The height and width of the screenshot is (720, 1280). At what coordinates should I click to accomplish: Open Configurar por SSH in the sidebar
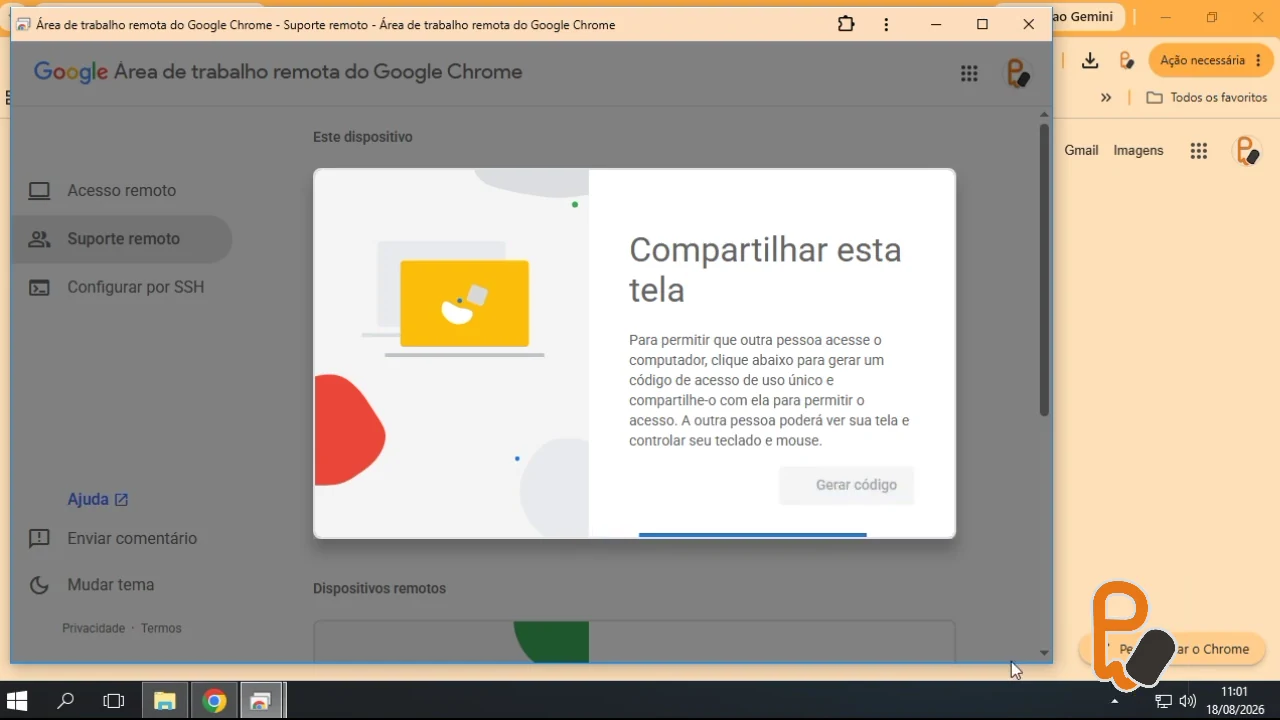coord(121,287)
